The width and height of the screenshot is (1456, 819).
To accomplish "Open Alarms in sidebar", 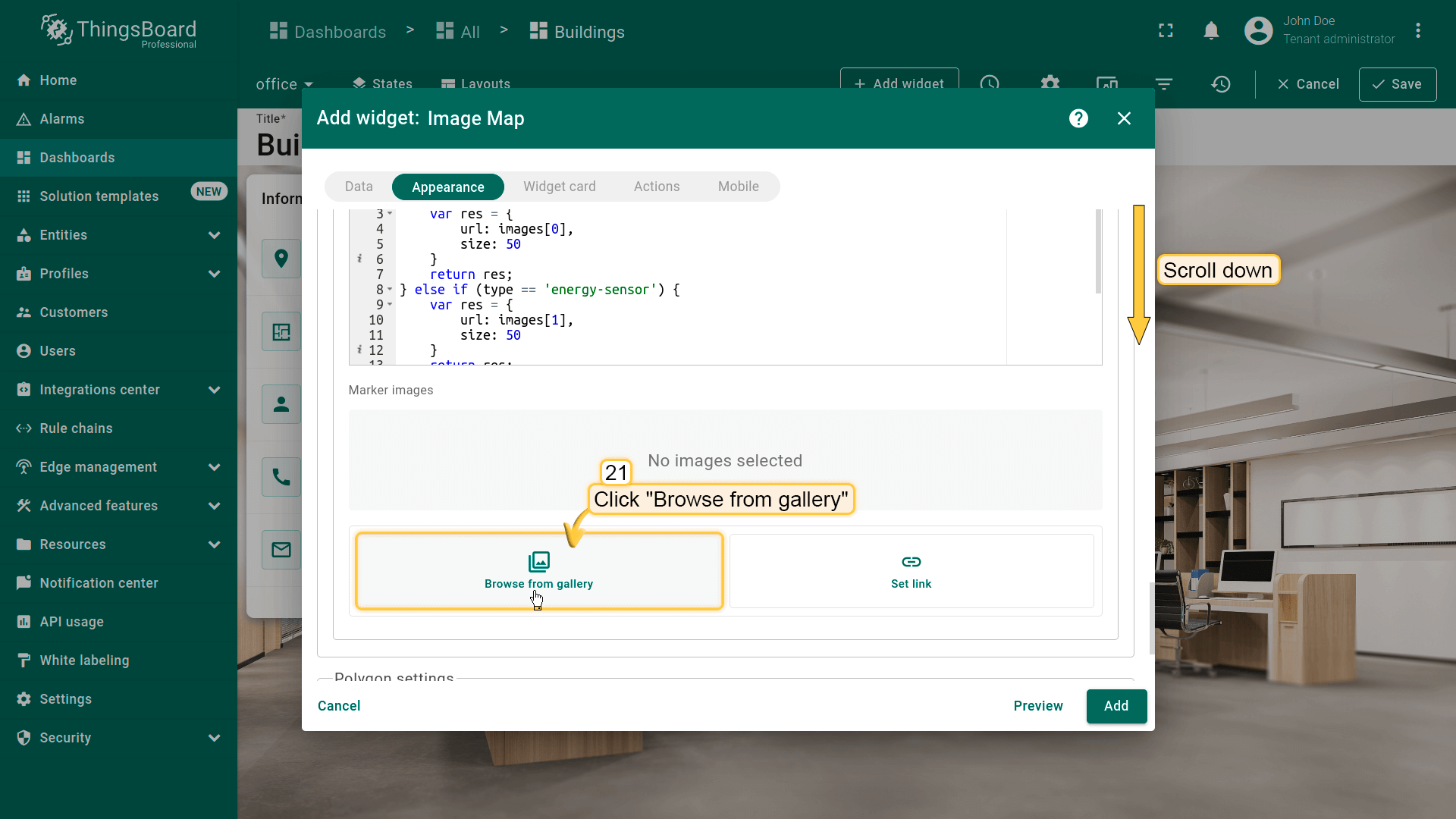I will 62,119.
